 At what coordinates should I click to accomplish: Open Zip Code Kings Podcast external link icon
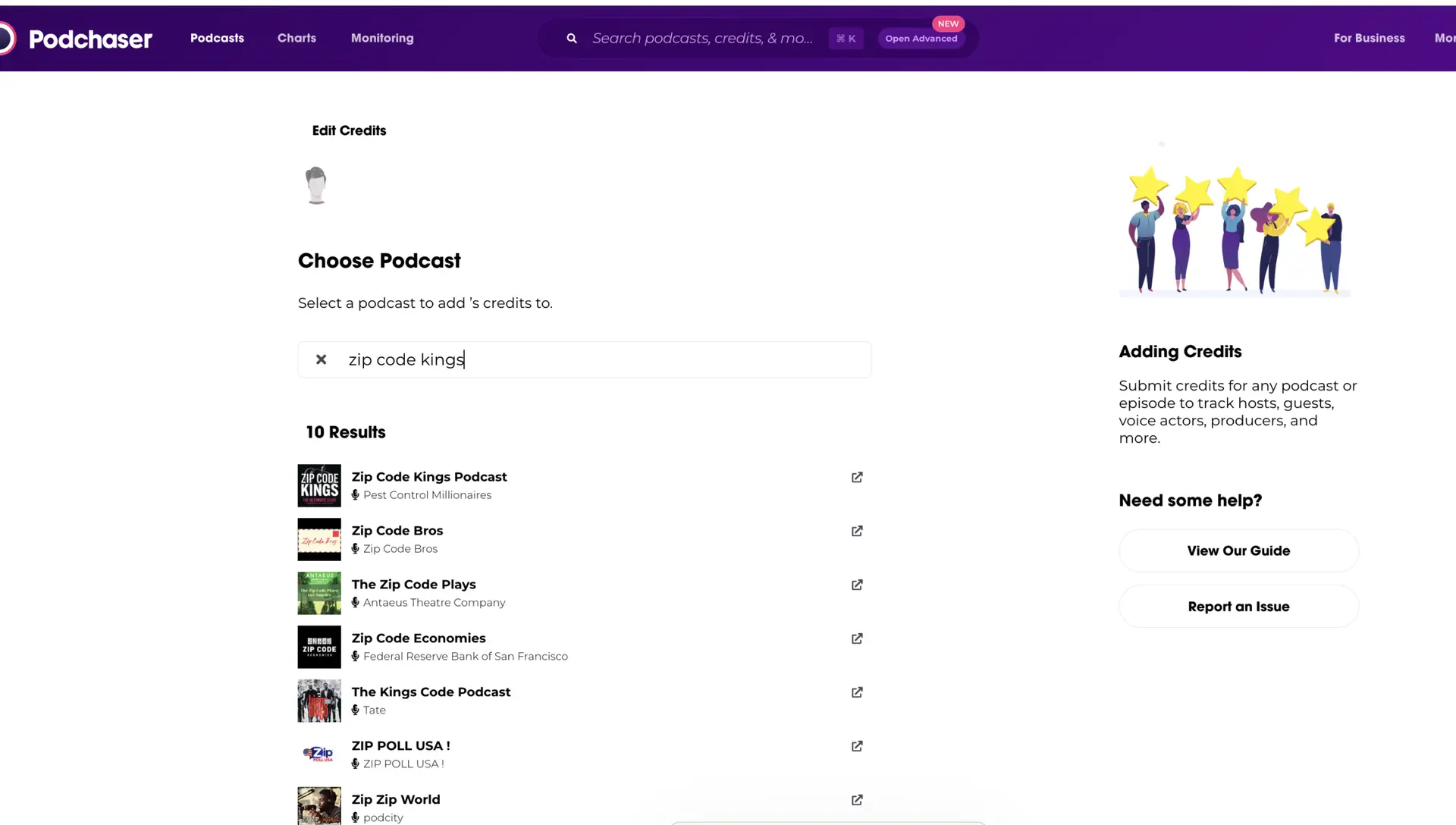click(856, 477)
